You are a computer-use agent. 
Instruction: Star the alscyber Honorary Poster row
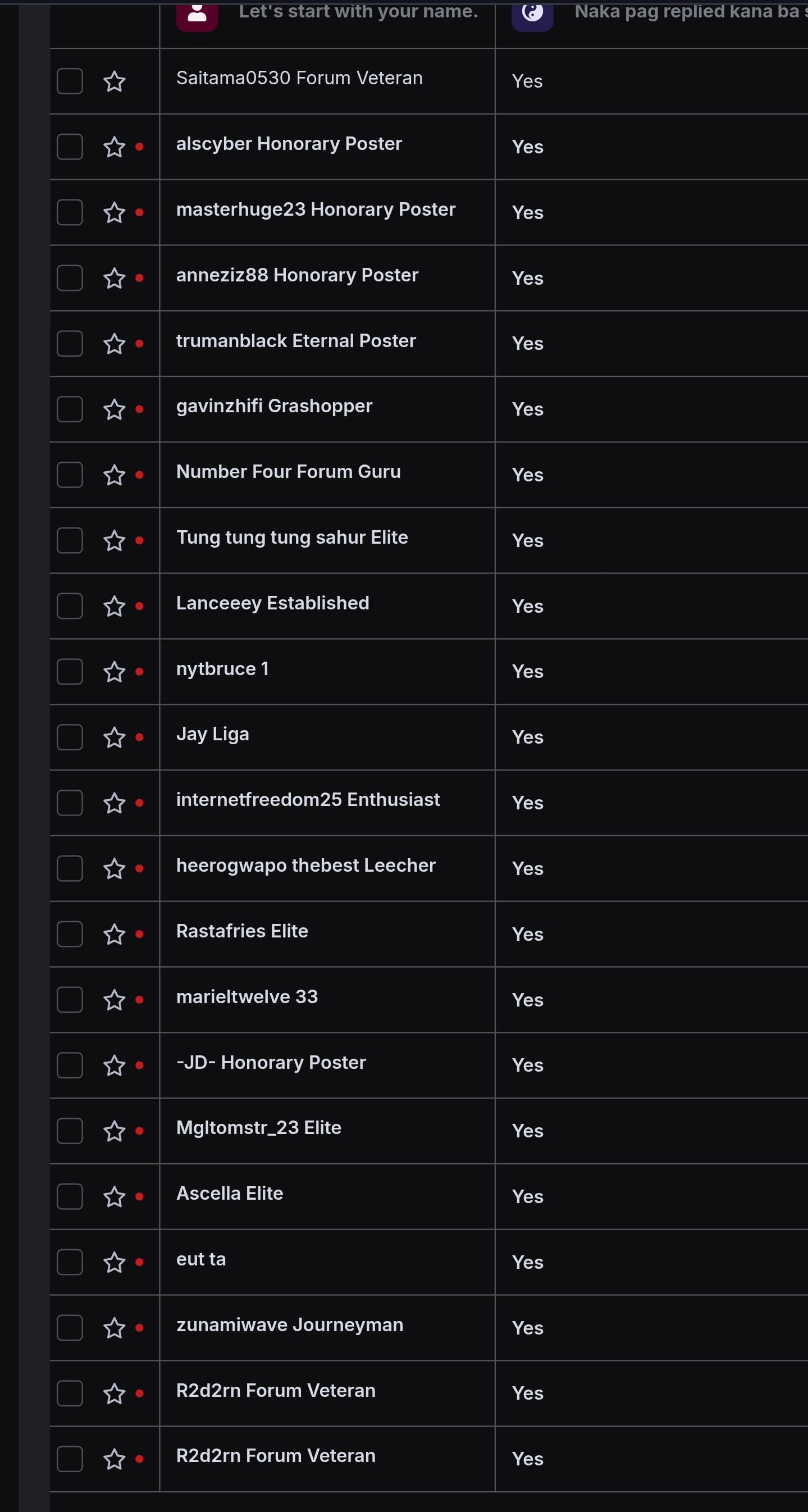pyautogui.click(x=114, y=147)
